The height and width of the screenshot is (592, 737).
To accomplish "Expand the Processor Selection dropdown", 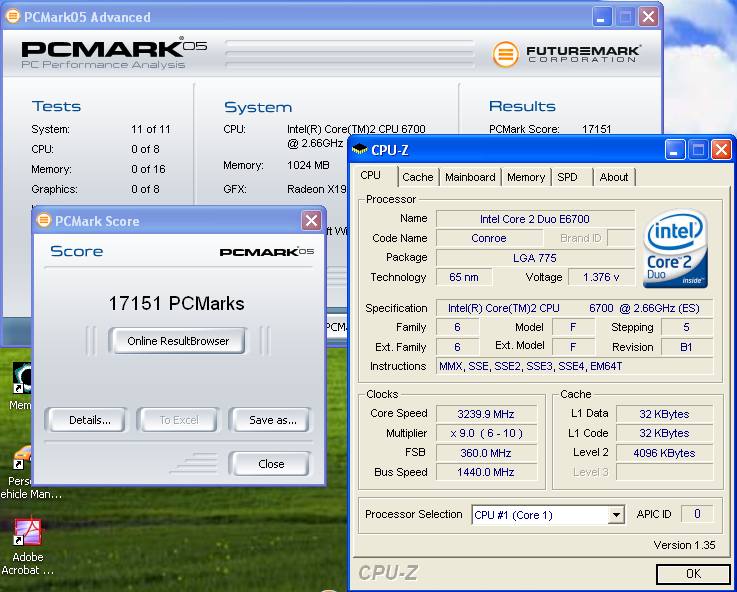I will (616, 515).
